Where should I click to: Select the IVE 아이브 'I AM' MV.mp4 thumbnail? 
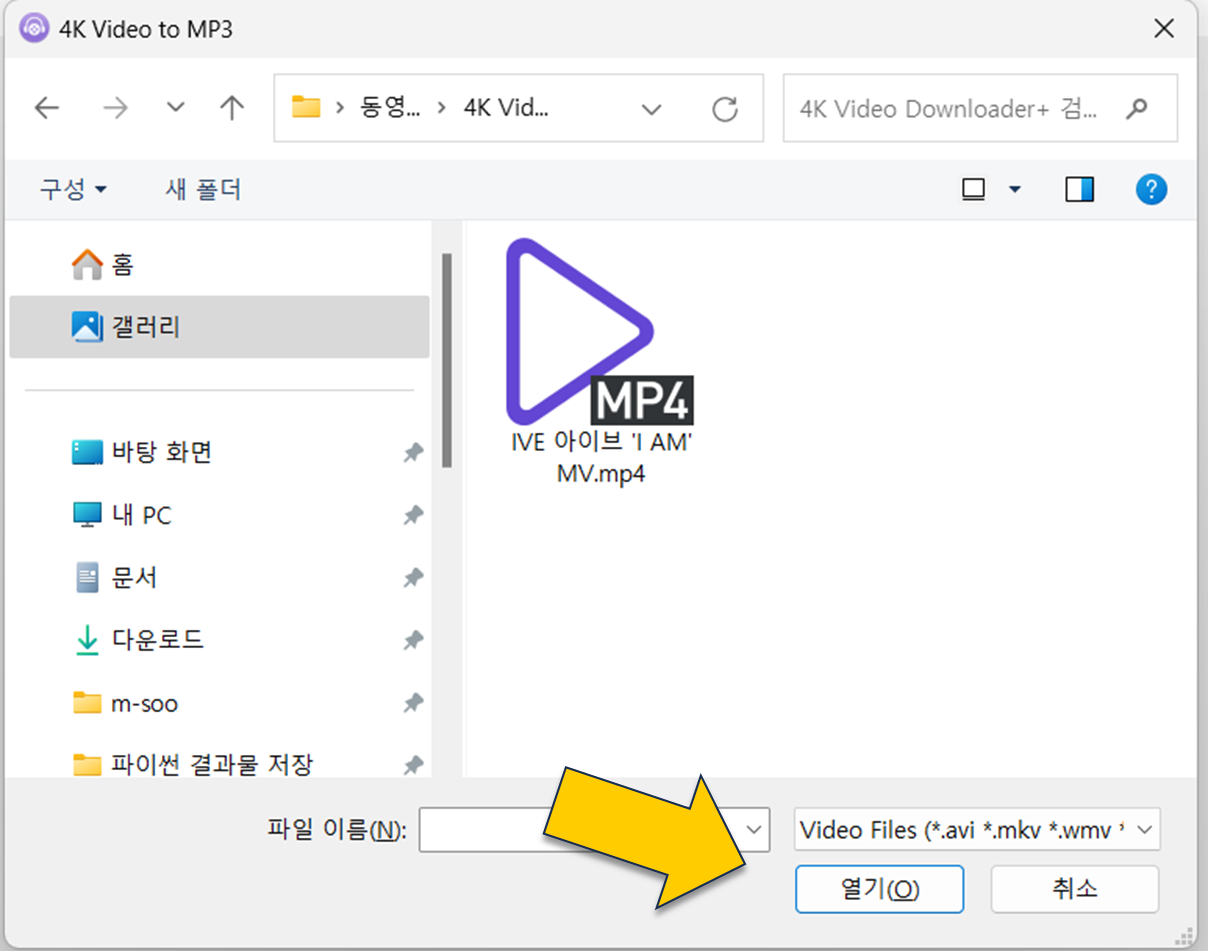[x=598, y=330]
